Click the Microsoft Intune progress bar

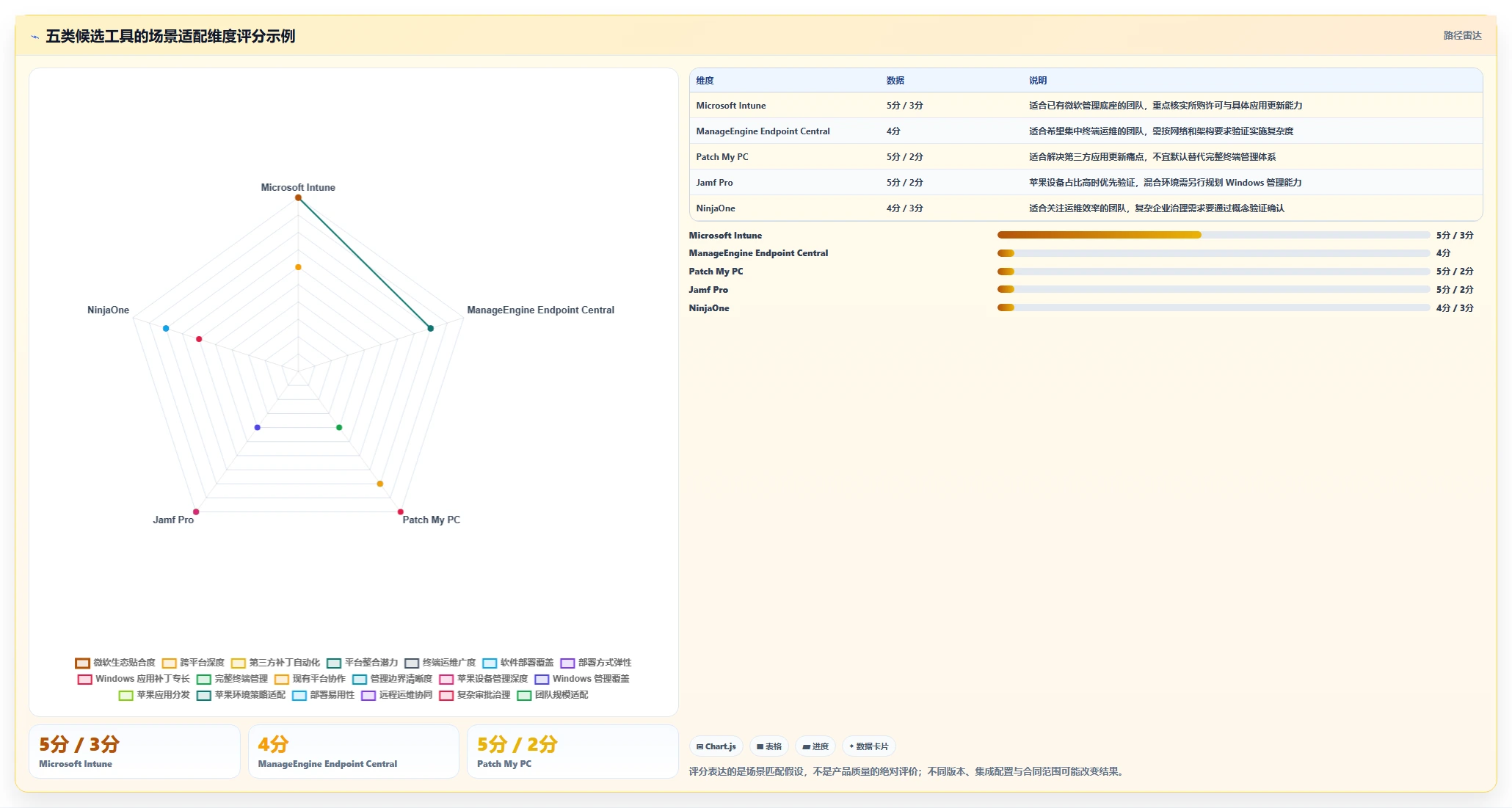pyautogui.click(x=1213, y=235)
